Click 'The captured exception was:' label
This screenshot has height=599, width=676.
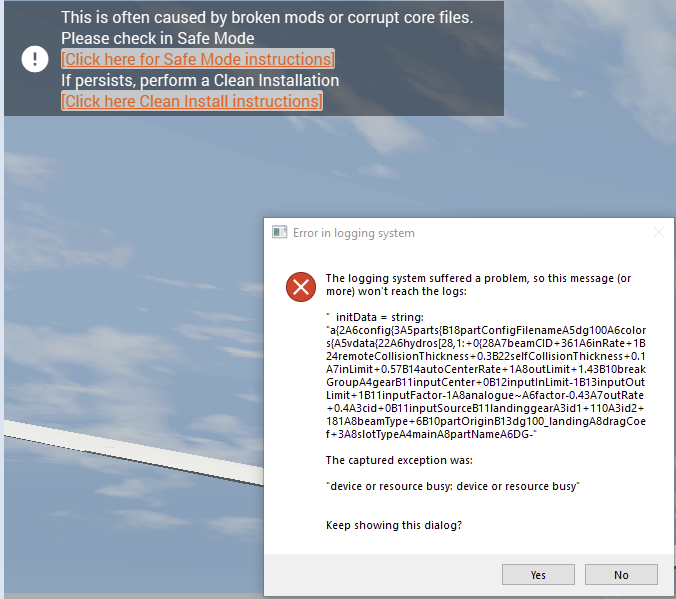[x=399, y=460]
